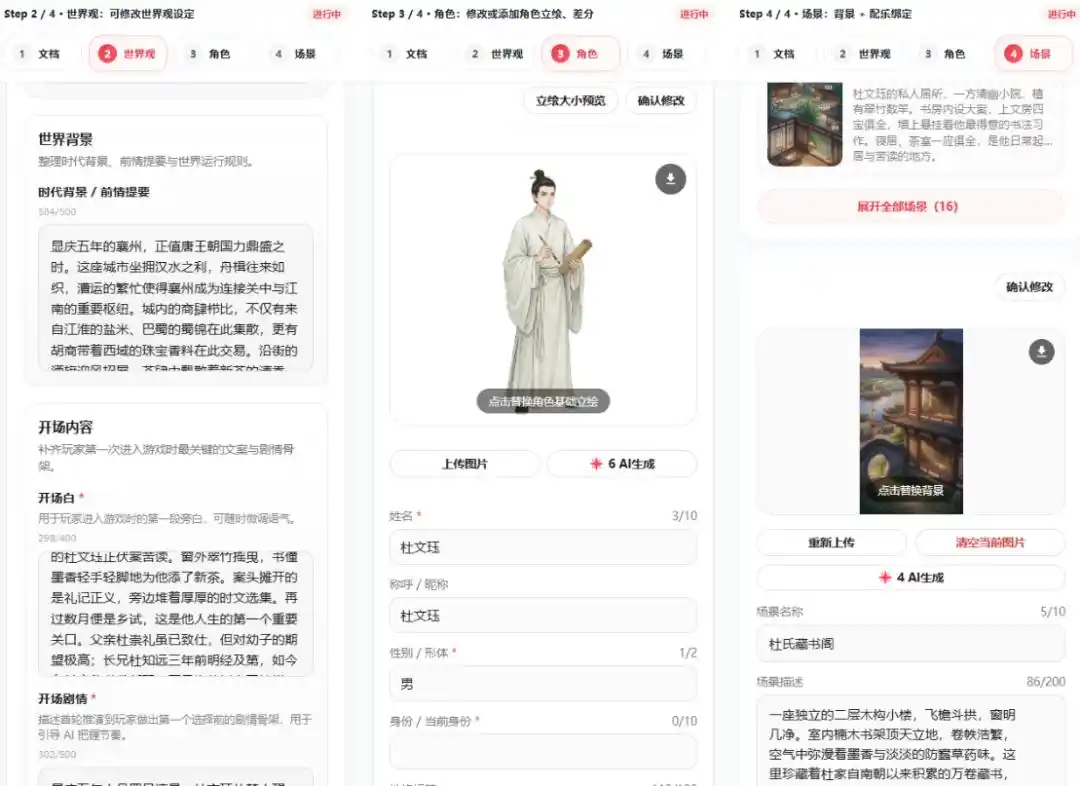Image resolution: width=1080 pixels, height=786 pixels.
Task: Click sparkle icon on 4 AI生成 button
Action: (x=885, y=577)
